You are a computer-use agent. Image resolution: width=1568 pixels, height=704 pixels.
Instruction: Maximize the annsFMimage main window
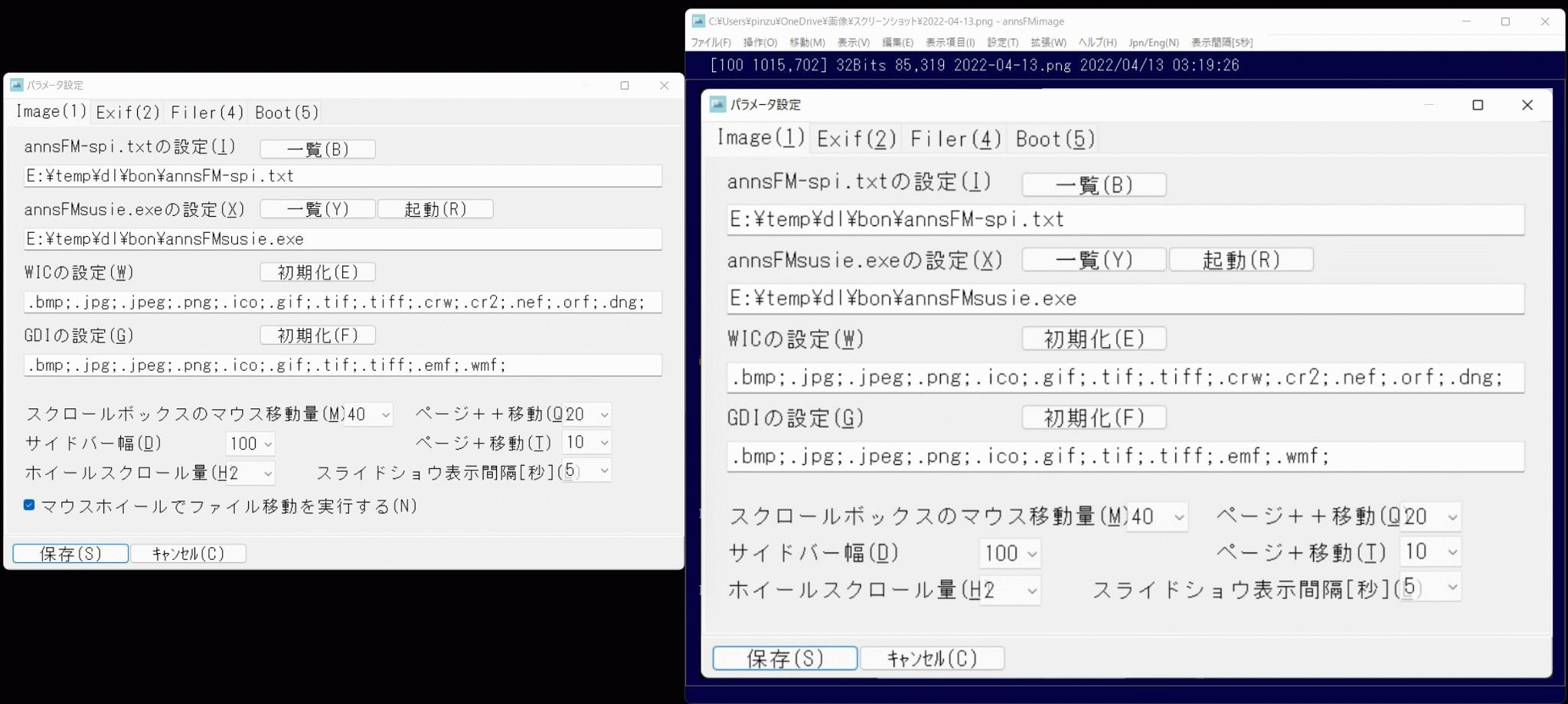1505,21
